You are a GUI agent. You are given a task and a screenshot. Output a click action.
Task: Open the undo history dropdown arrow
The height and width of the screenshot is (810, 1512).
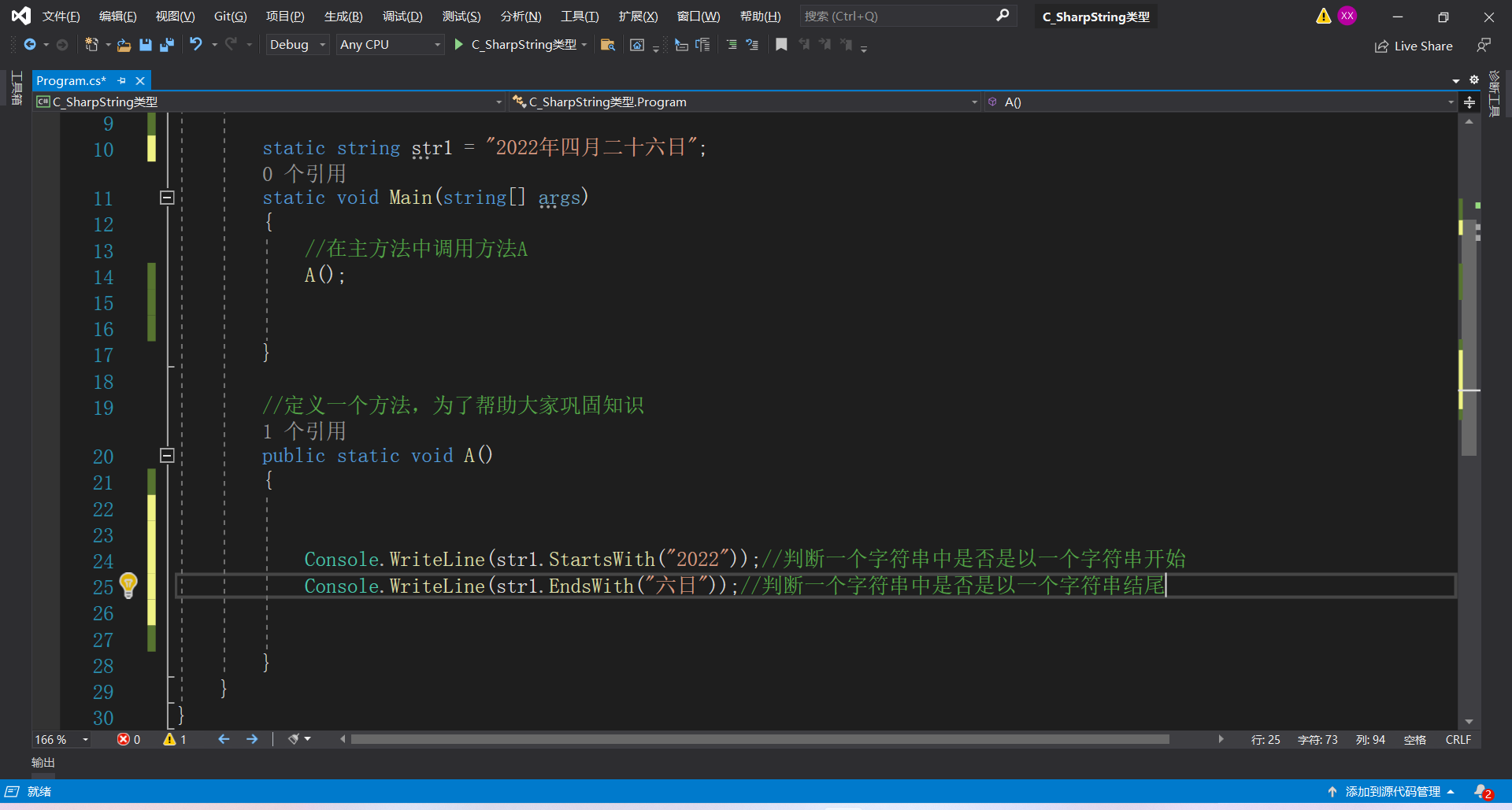(x=214, y=45)
